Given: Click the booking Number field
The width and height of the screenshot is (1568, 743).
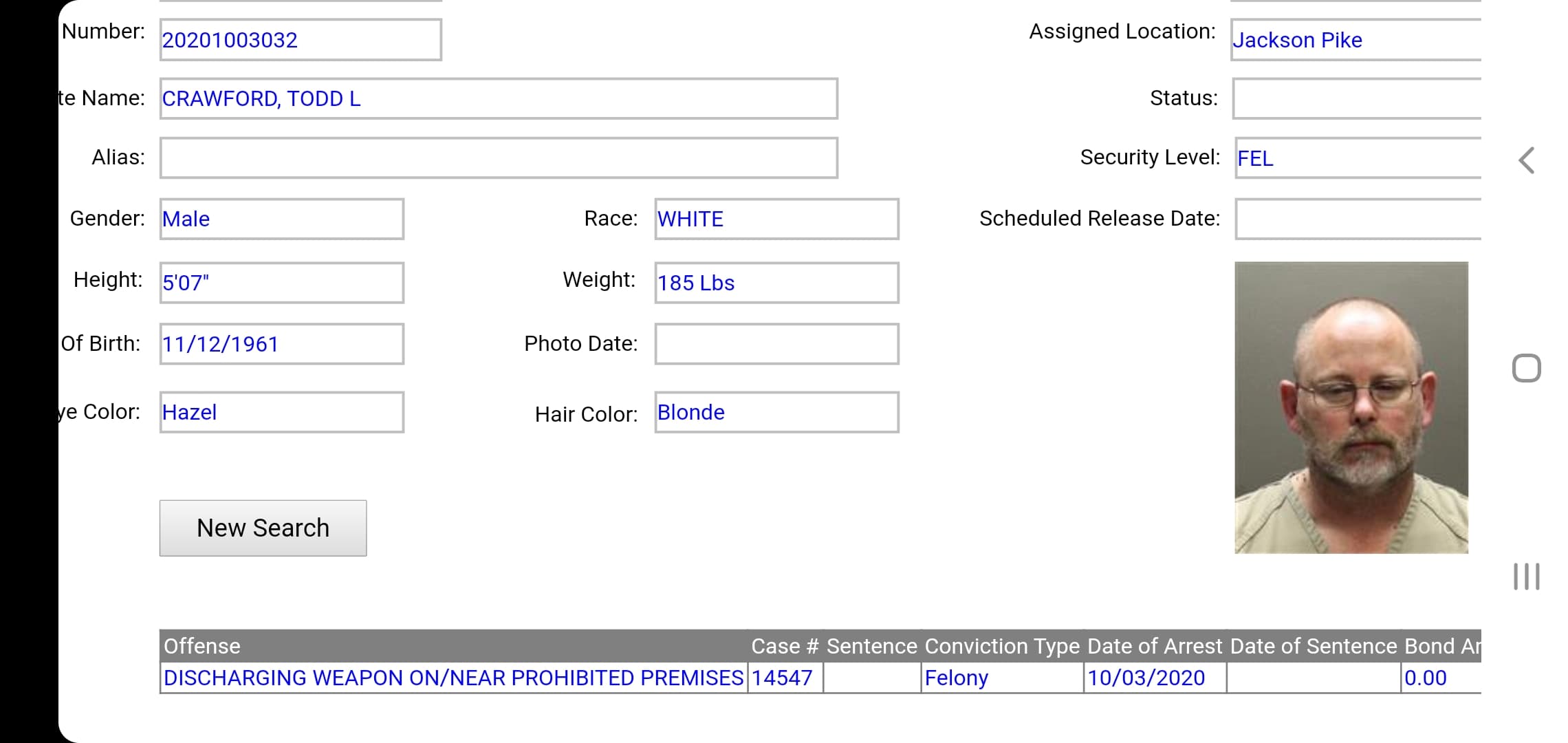Looking at the screenshot, I should tap(301, 40).
